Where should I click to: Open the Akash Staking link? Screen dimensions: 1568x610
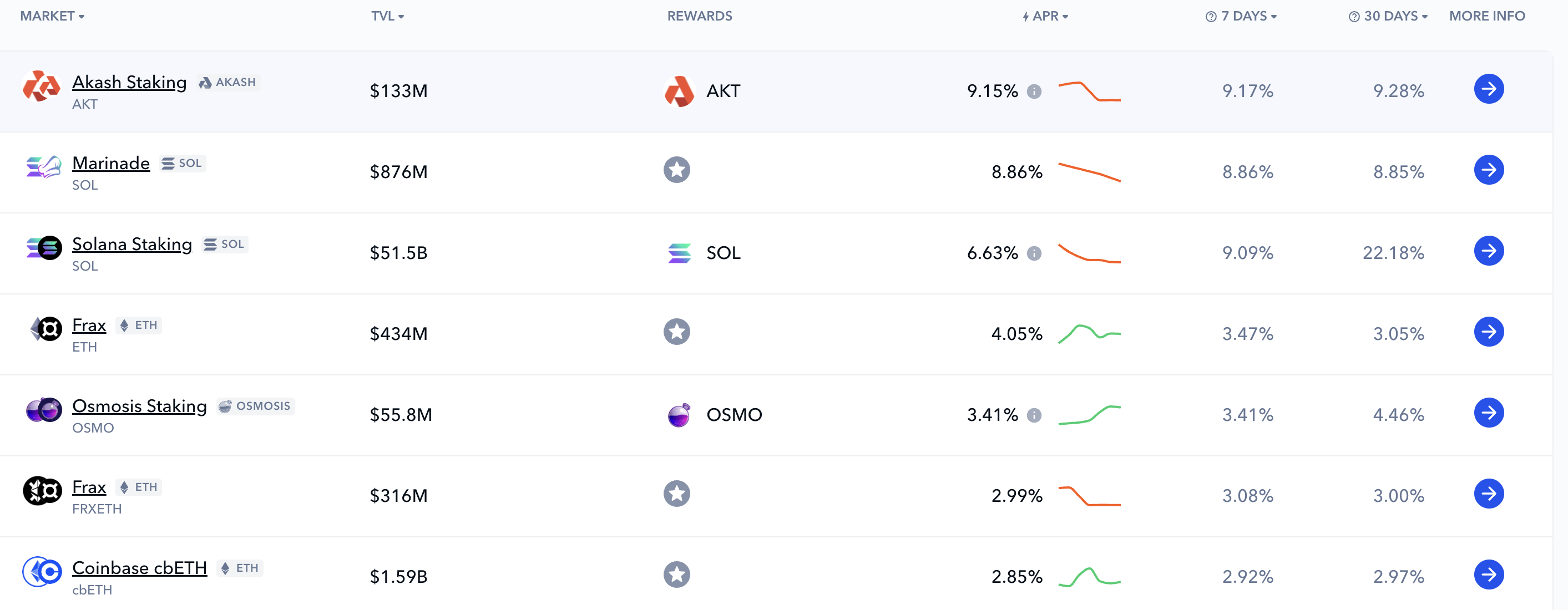129,82
